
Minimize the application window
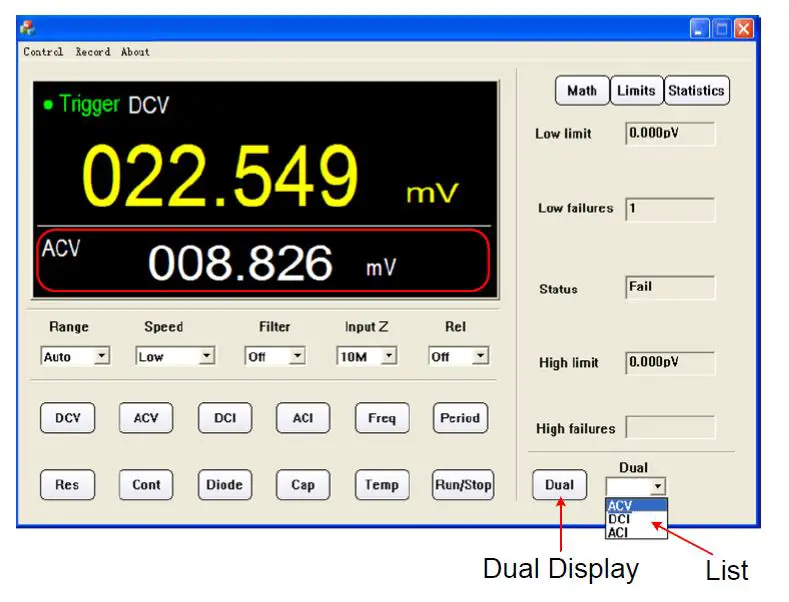click(699, 28)
